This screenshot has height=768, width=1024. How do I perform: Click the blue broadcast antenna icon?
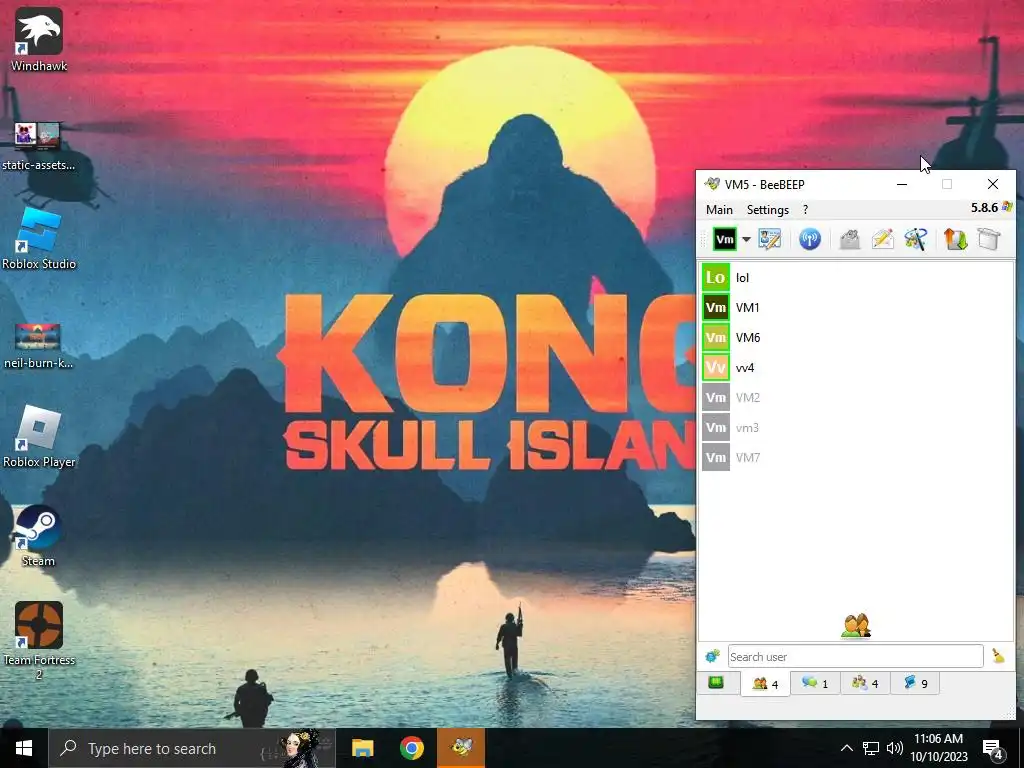[810, 239]
